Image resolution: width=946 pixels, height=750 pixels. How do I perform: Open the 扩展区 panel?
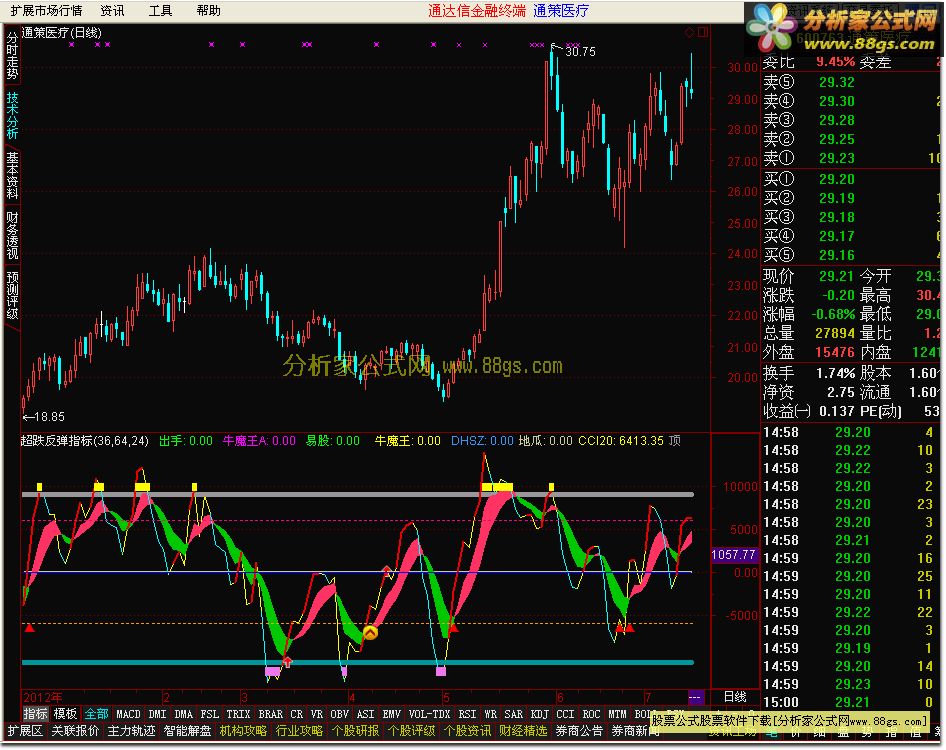[25, 731]
